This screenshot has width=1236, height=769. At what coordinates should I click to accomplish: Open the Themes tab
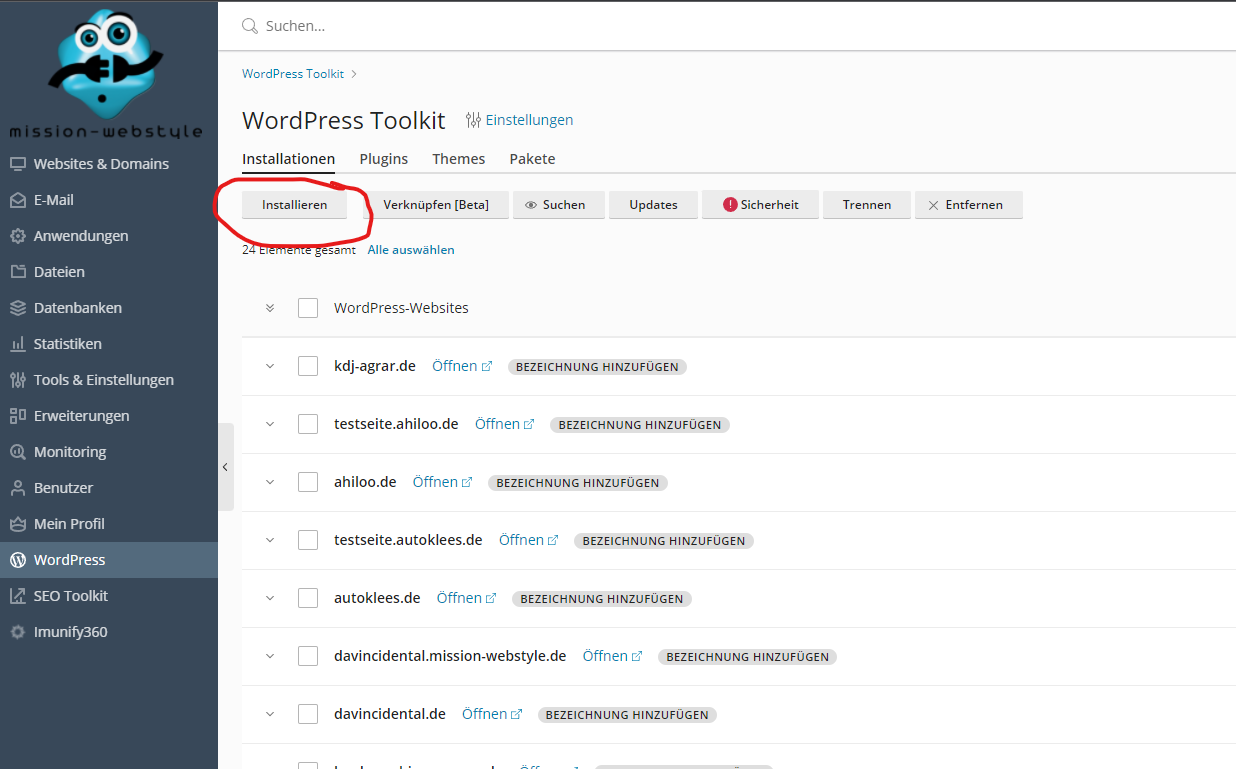pos(458,159)
